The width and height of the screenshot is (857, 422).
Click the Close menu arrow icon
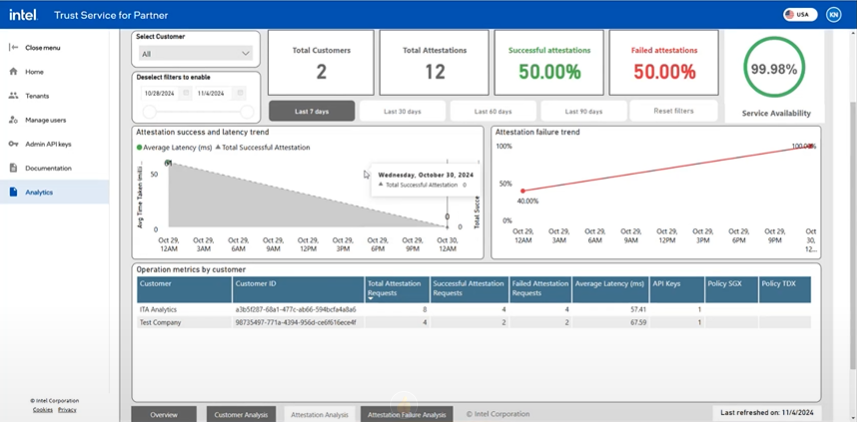pyautogui.click(x=14, y=48)
